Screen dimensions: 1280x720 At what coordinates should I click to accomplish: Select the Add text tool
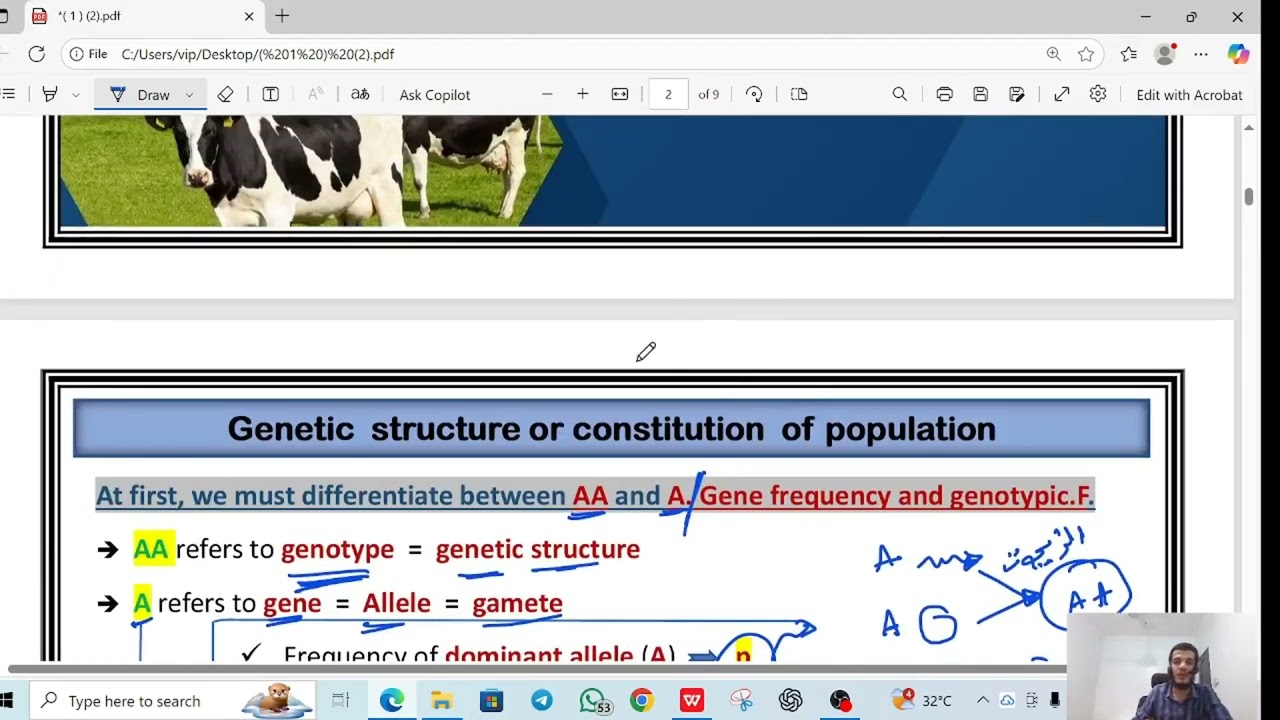270,94
